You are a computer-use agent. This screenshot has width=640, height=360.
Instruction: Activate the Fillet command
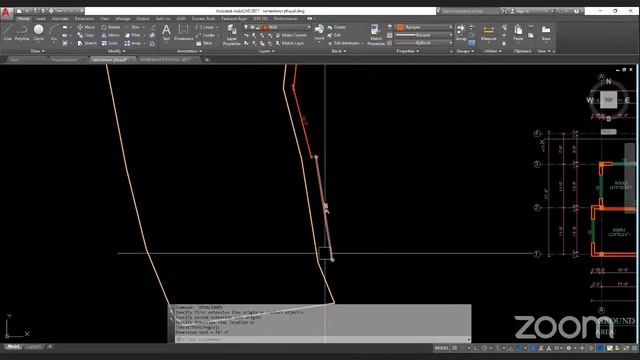133,35
